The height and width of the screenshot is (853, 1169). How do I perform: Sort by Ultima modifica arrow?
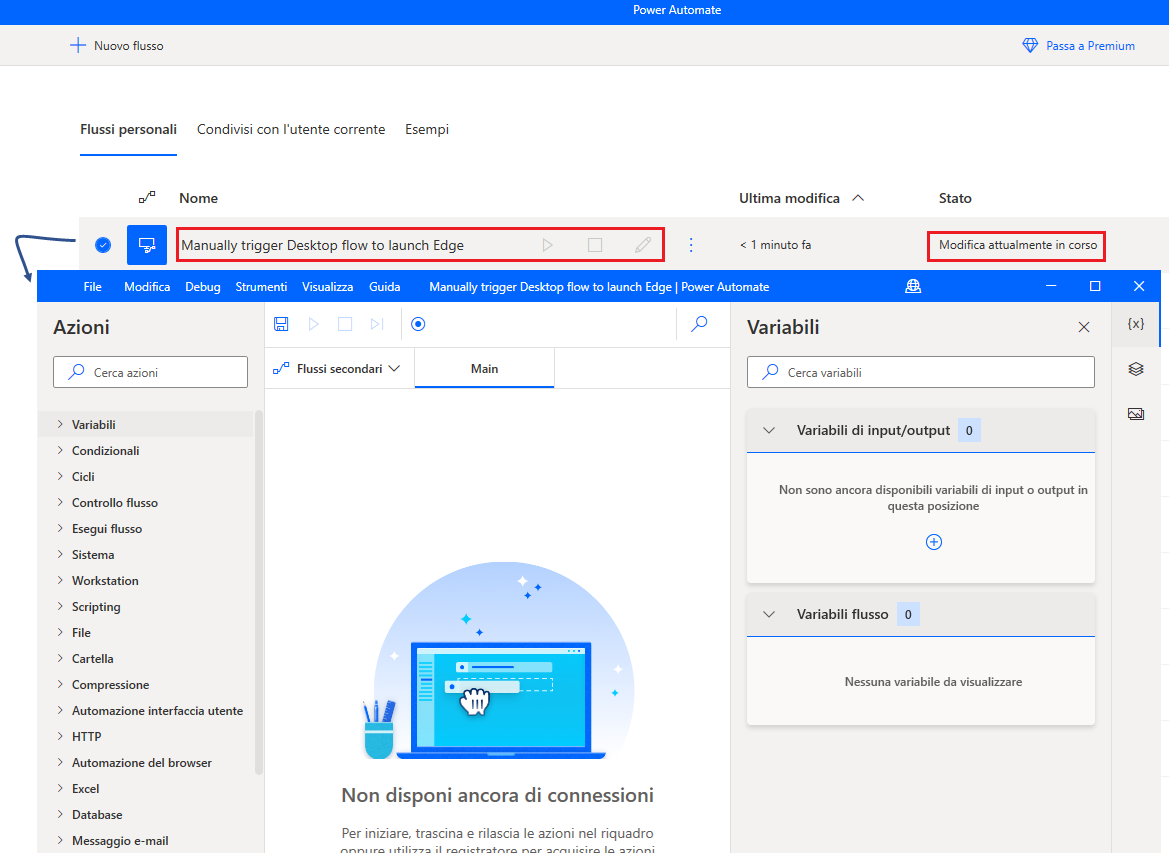click(x=858, y=198)
